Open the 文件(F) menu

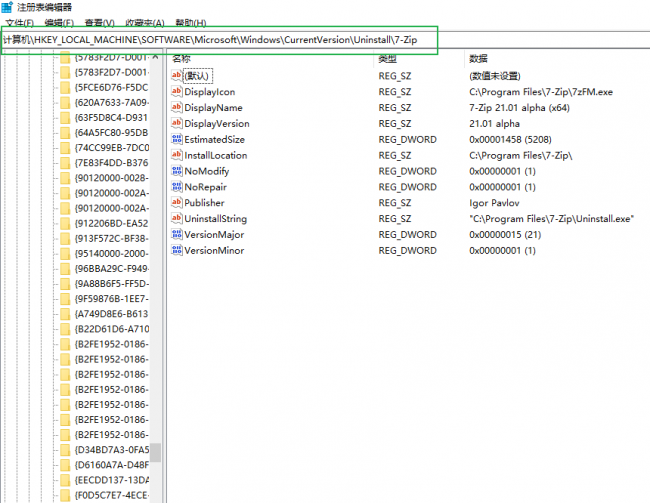pyautogui.click(x=19, y=23)
